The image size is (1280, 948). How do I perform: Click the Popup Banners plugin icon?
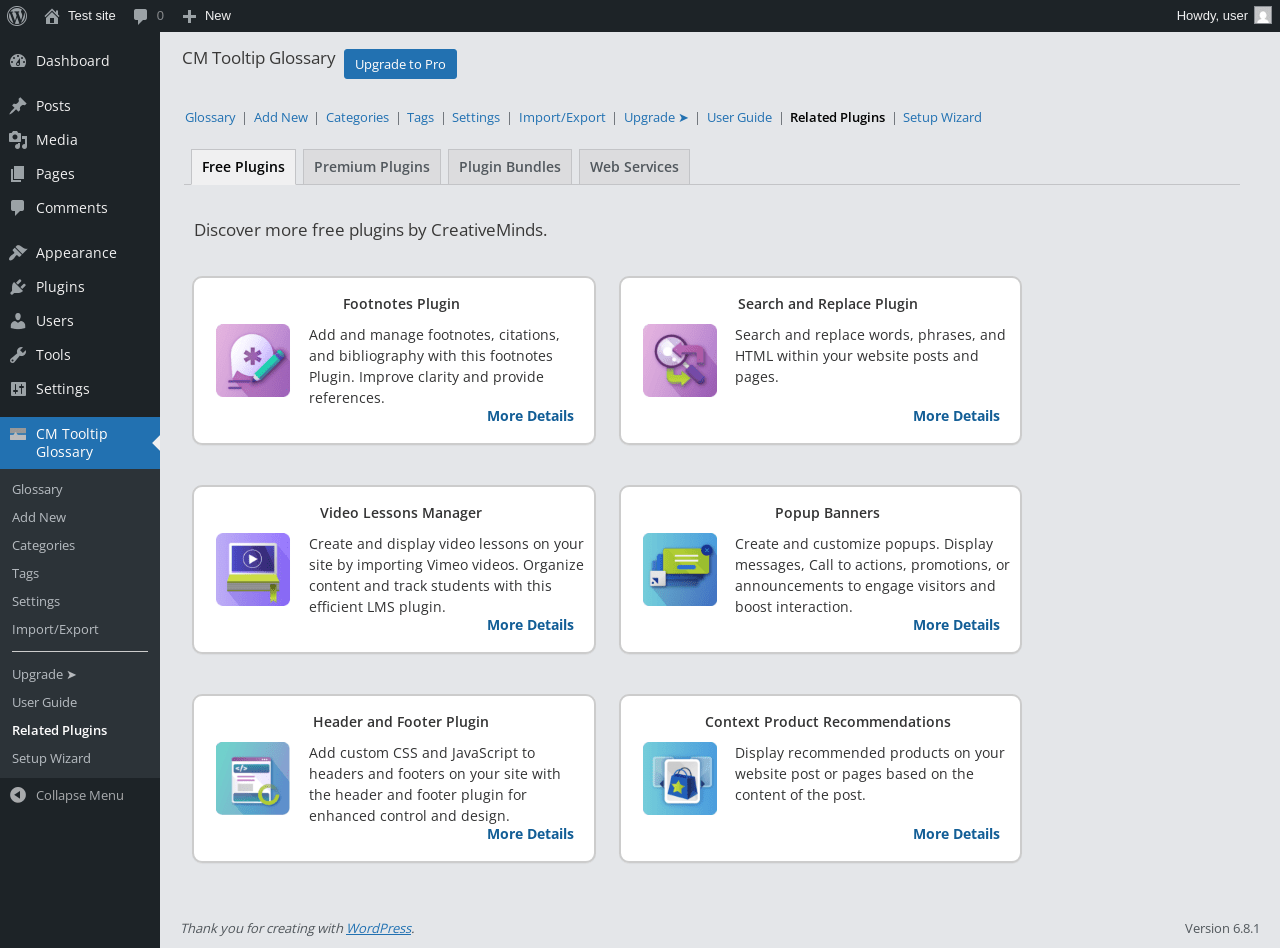coord(680,569)
